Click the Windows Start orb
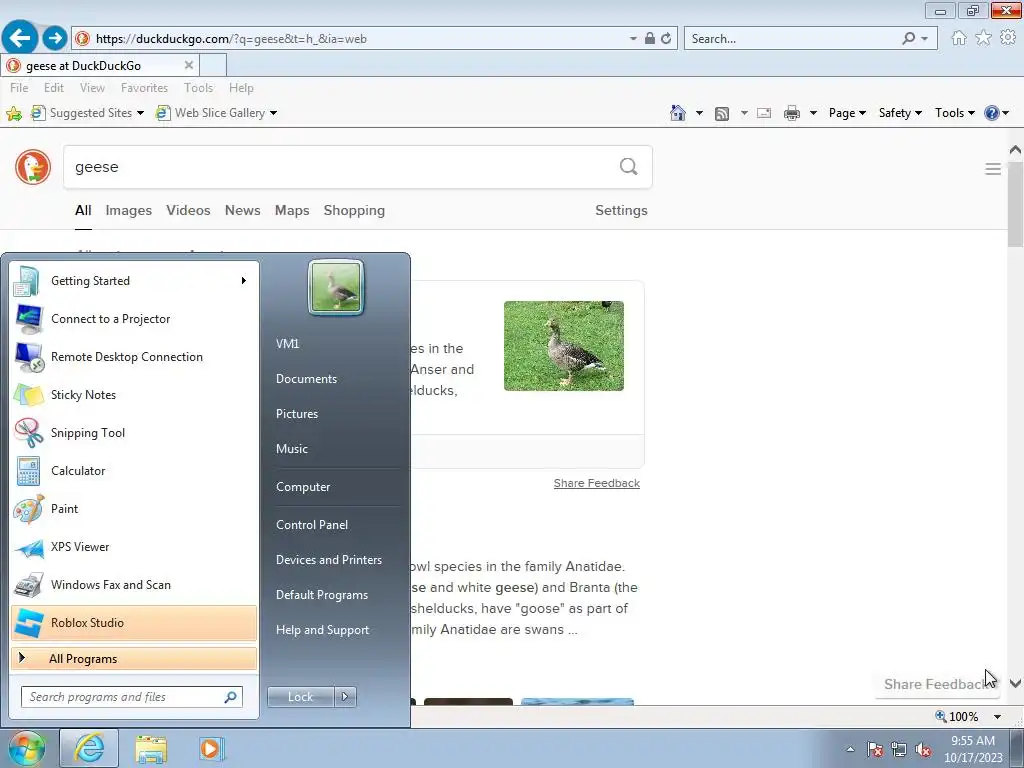 point(26,748)
